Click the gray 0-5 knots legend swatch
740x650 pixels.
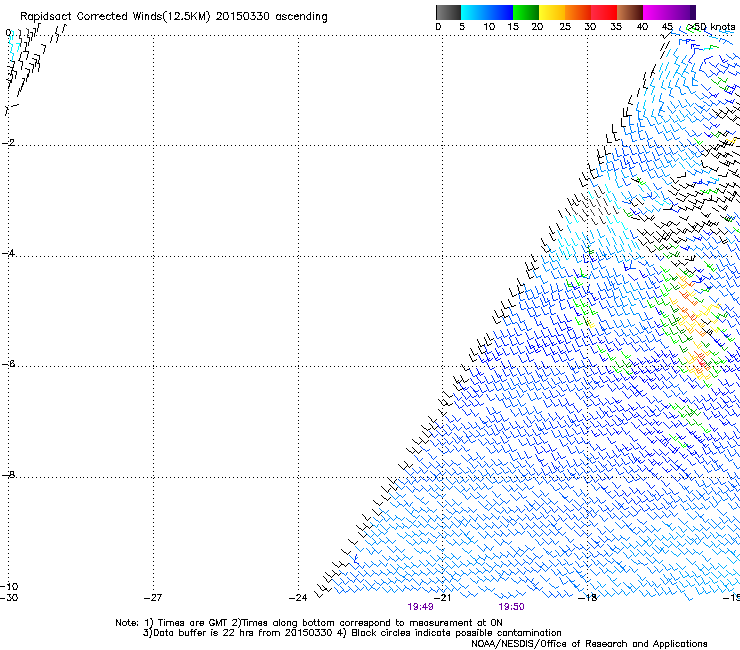(x=448, y=12)
